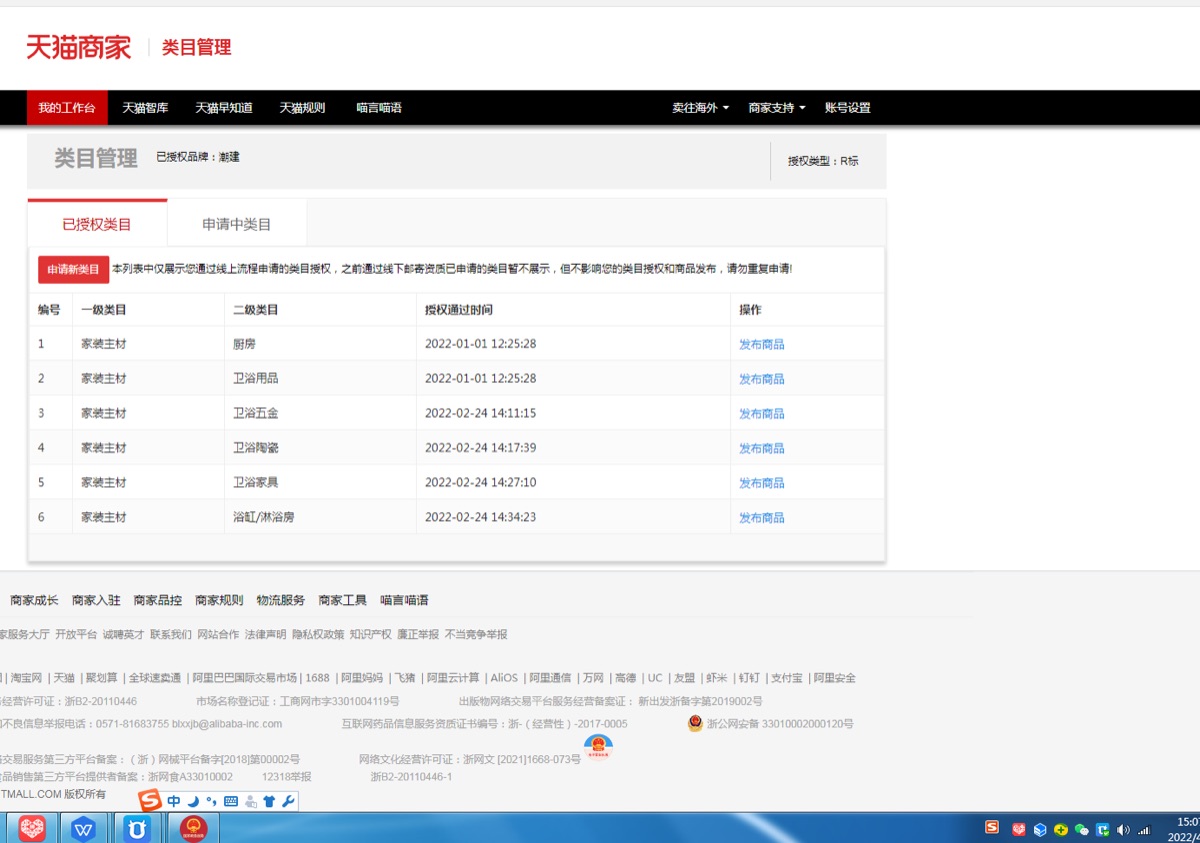Click the red 申请新类目 button
Image resolution: width=1200 pixels, height=843 pixels.
click(x=74, y=270)
